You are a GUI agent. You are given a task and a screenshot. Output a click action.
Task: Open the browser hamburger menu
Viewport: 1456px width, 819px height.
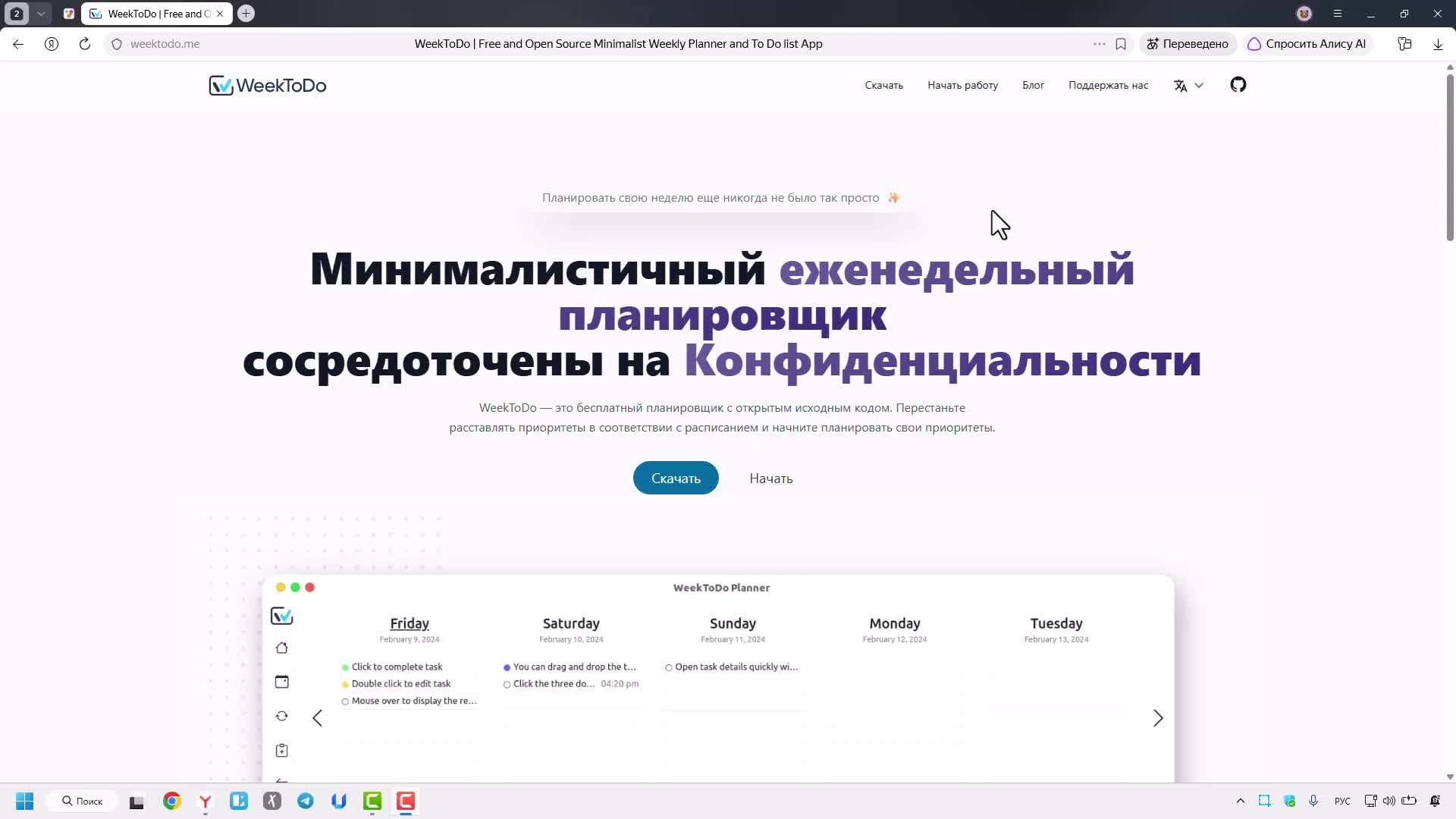(x=1338, y=14)
